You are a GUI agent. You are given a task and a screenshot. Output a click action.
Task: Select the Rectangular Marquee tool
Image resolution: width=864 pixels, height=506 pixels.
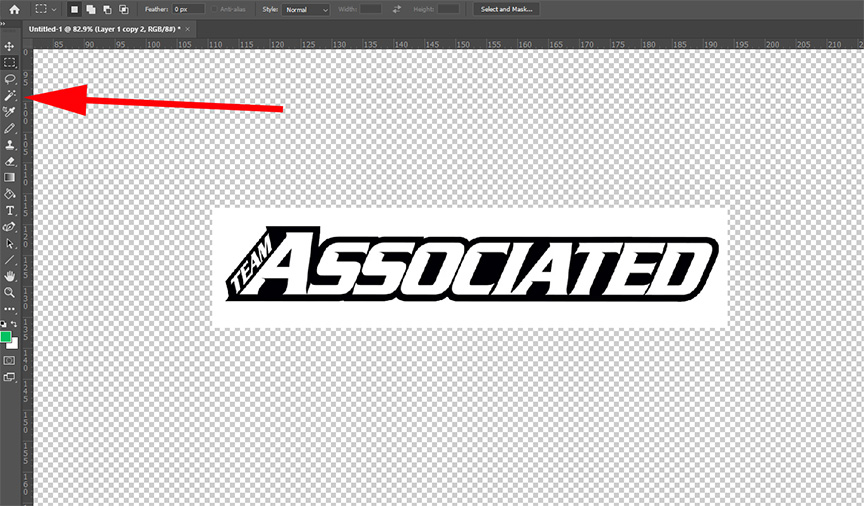point(9,62)
